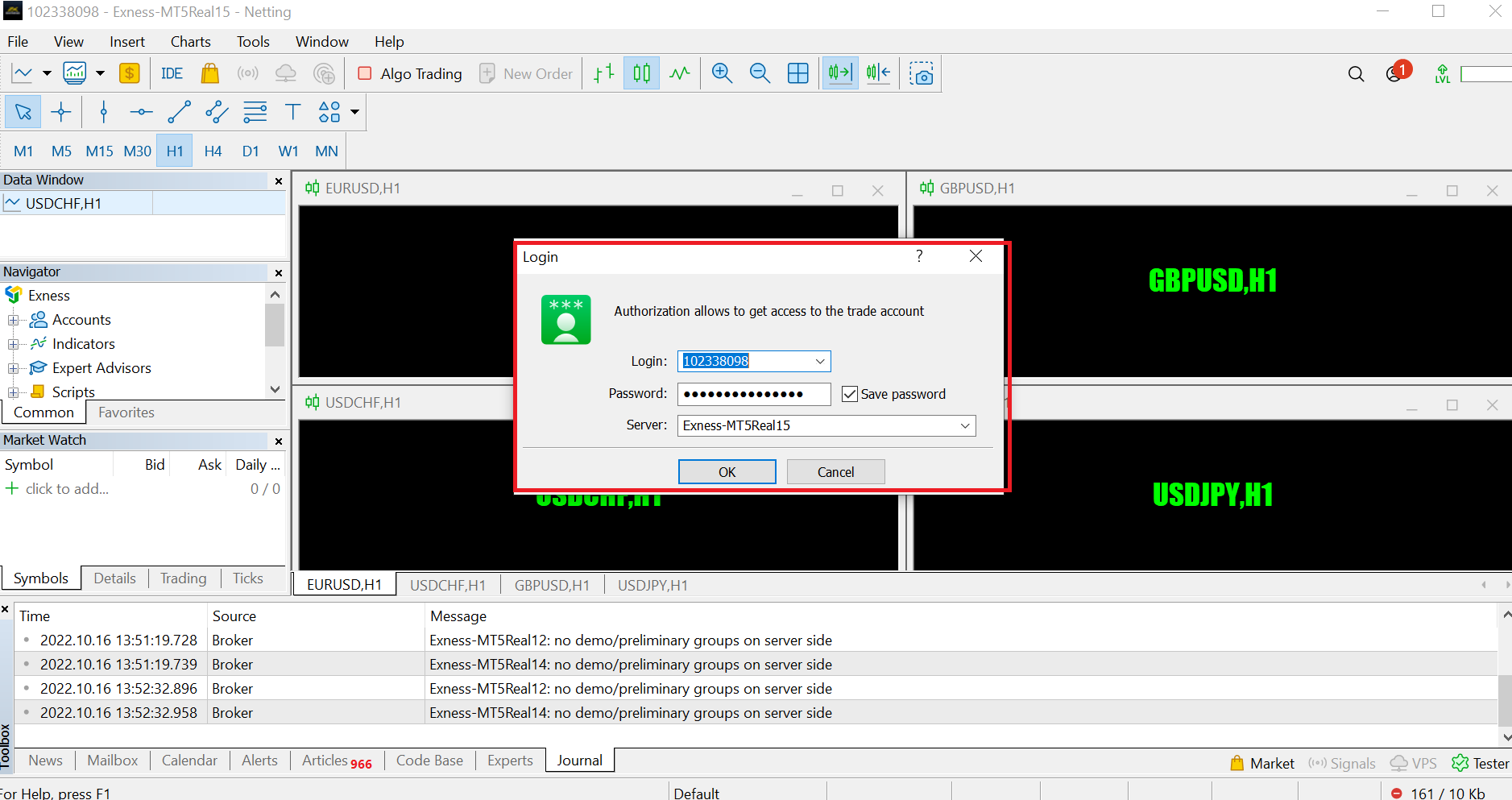Select the equidistant channel tool

tap(217, 112)
